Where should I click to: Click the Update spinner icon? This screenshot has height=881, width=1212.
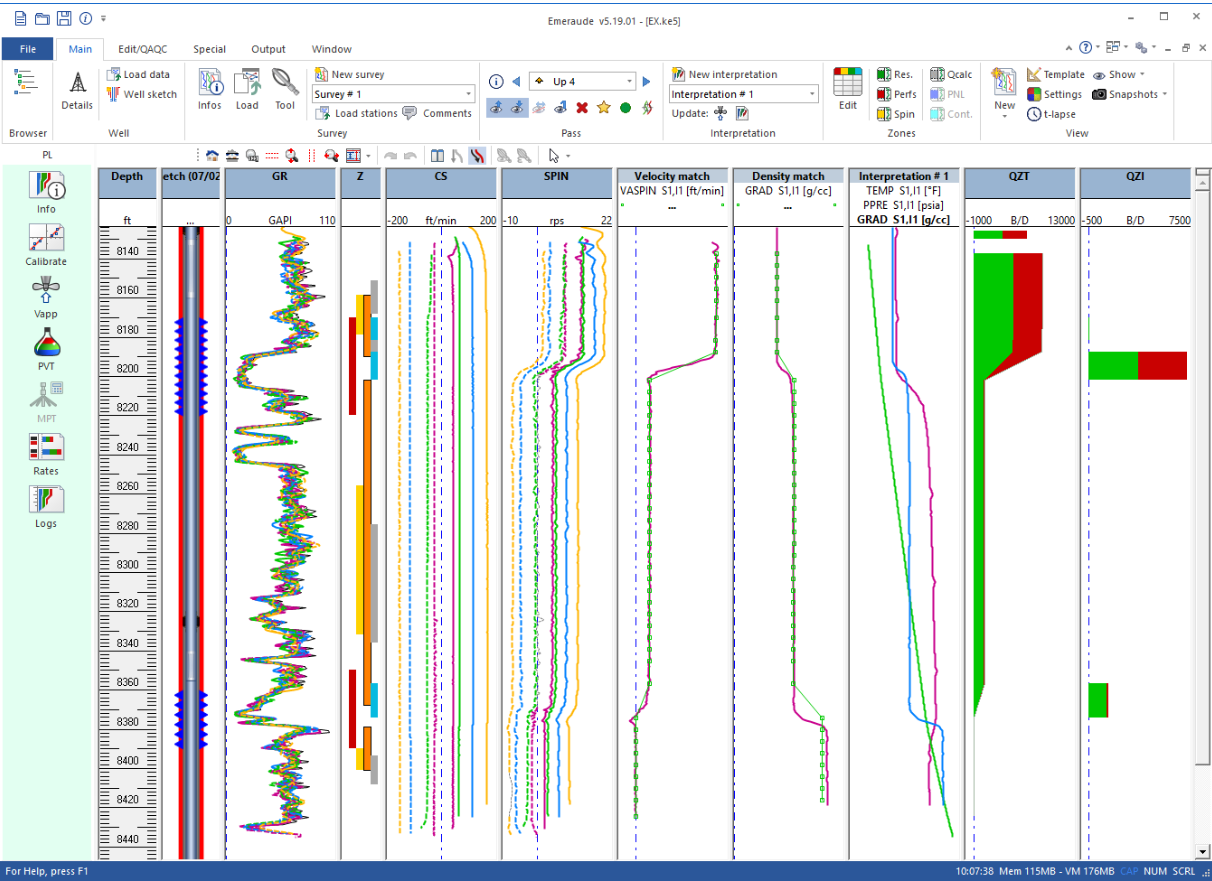721,113
